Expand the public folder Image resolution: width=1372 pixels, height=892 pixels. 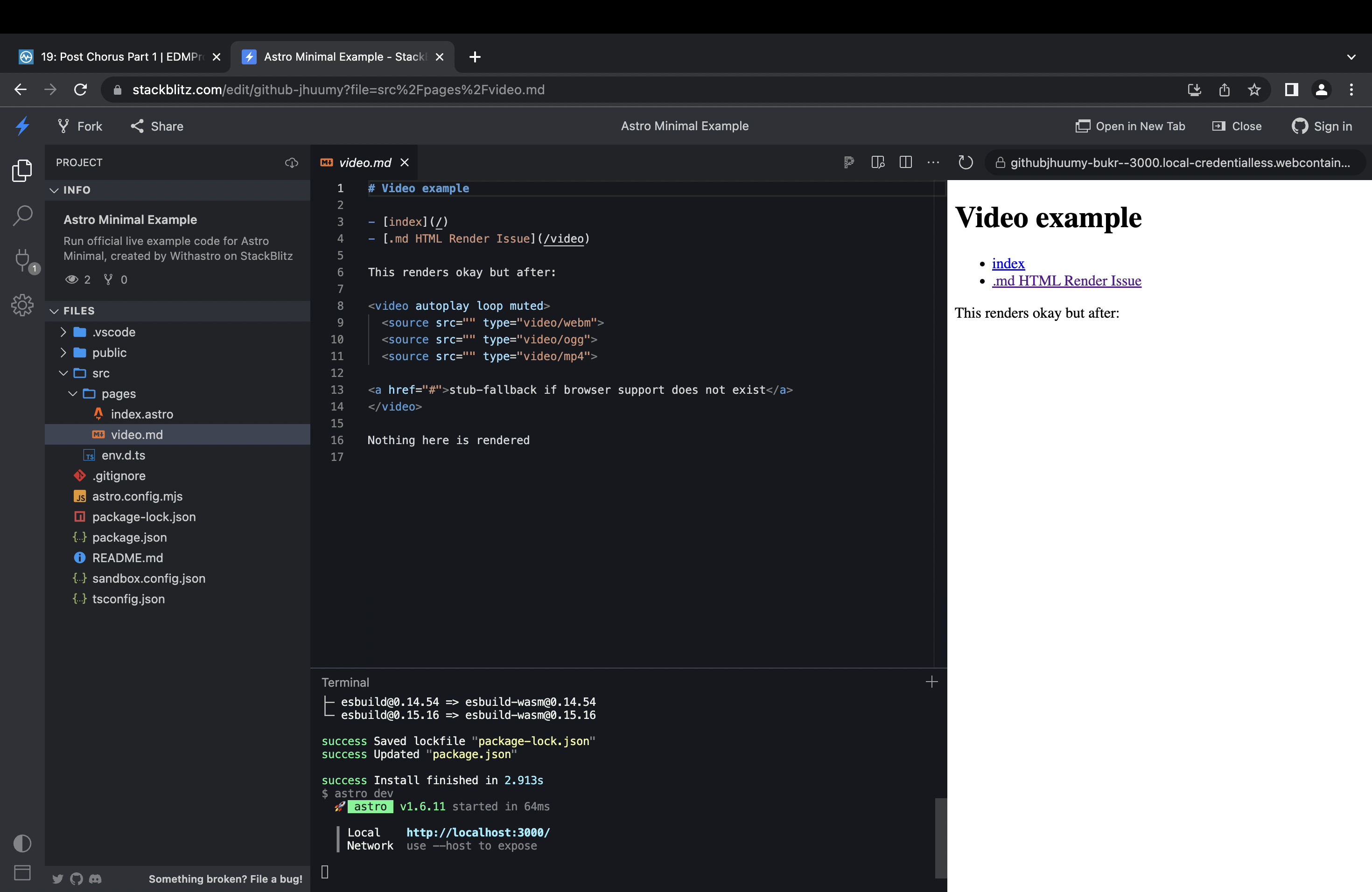(x=63, y=352)
